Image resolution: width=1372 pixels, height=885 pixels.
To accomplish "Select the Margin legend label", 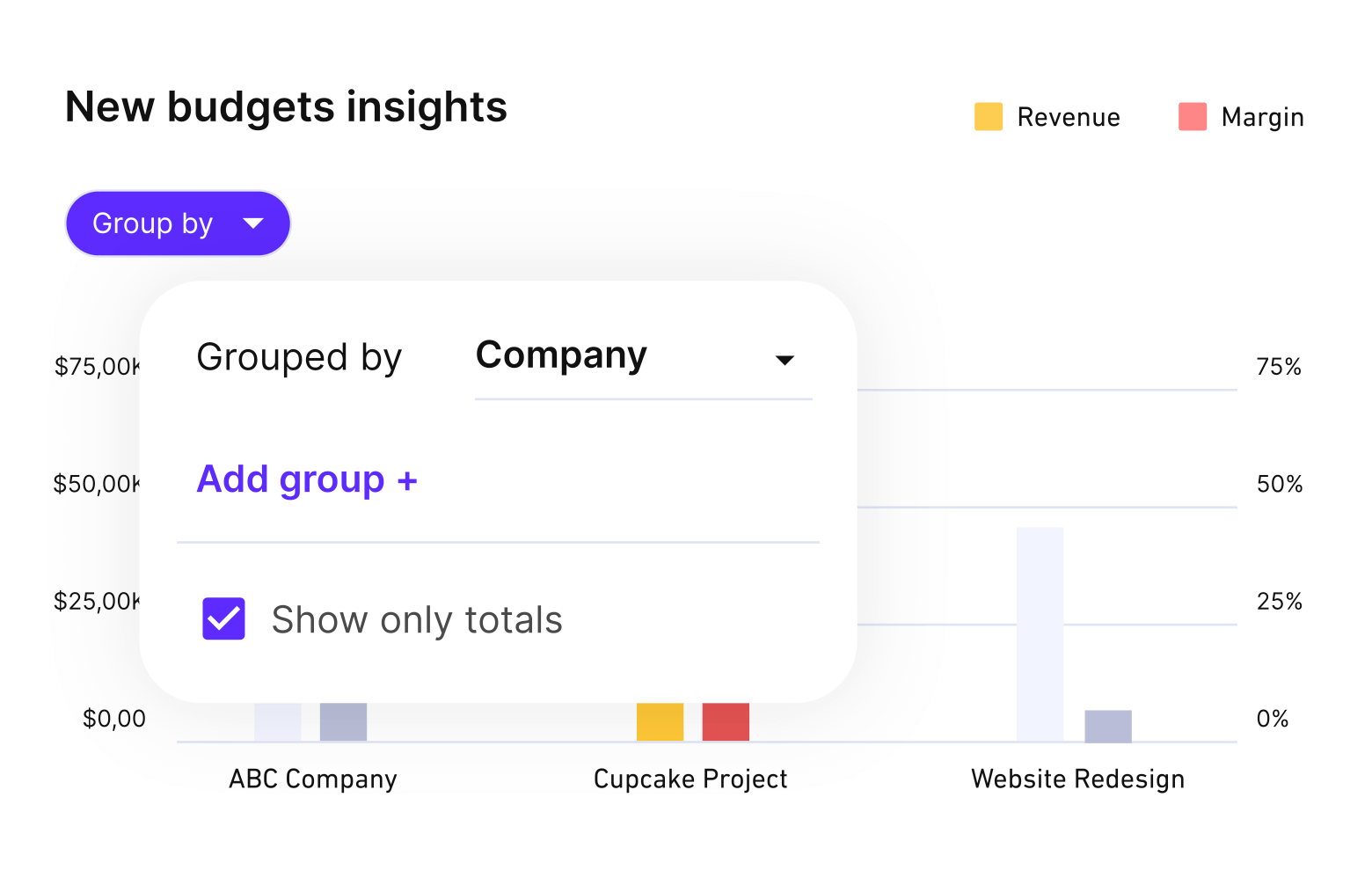I will point(1262,116).
